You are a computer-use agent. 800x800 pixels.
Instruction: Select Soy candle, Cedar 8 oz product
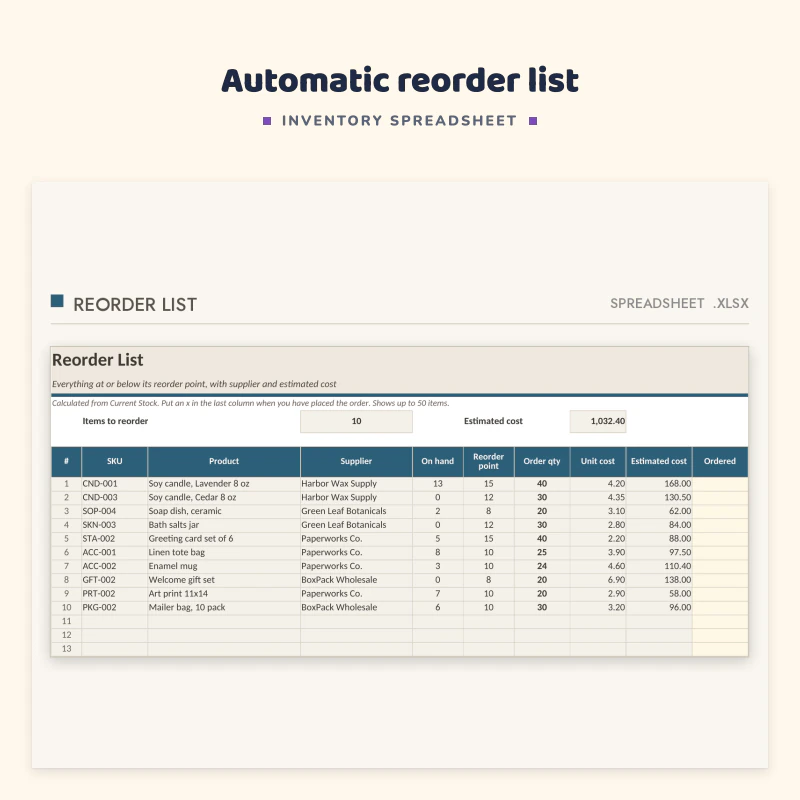[x=224, y=497]
